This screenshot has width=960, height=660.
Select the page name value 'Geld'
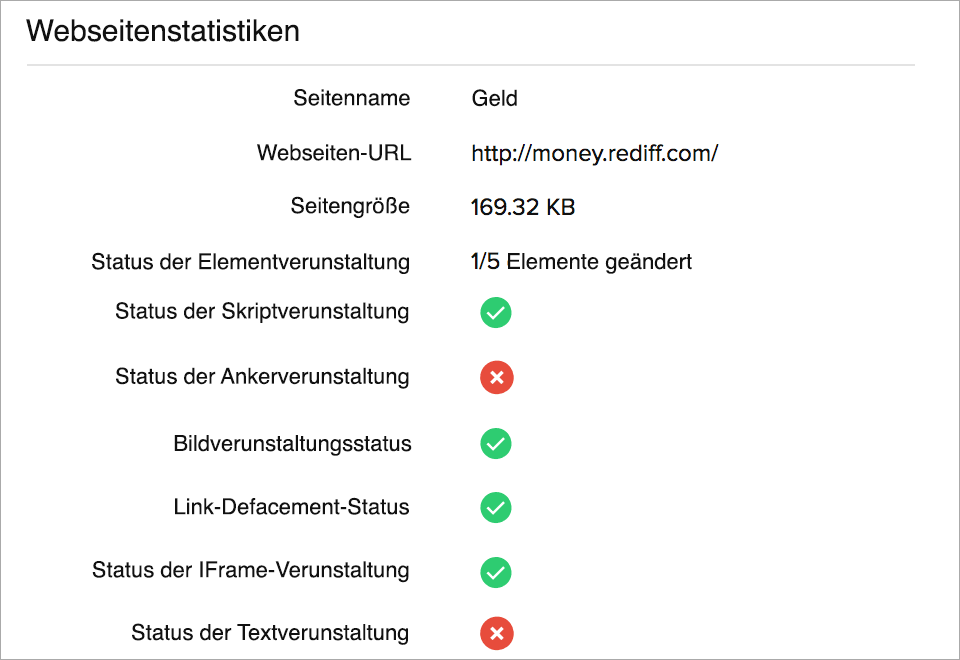coord(494,98)
